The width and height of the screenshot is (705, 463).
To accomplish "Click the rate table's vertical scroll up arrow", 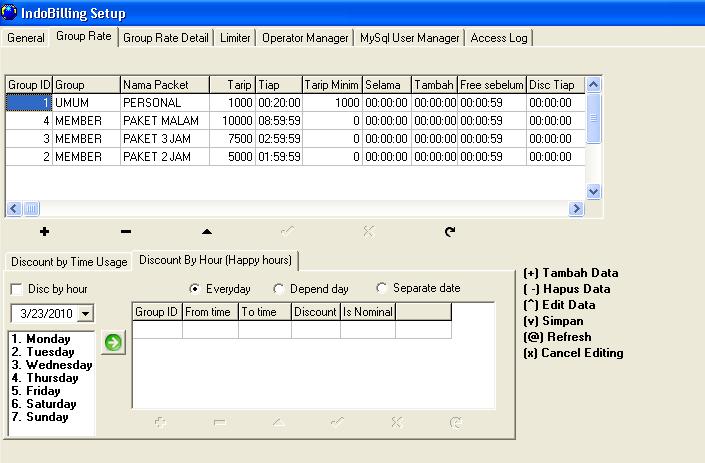I will click(593, 85).
